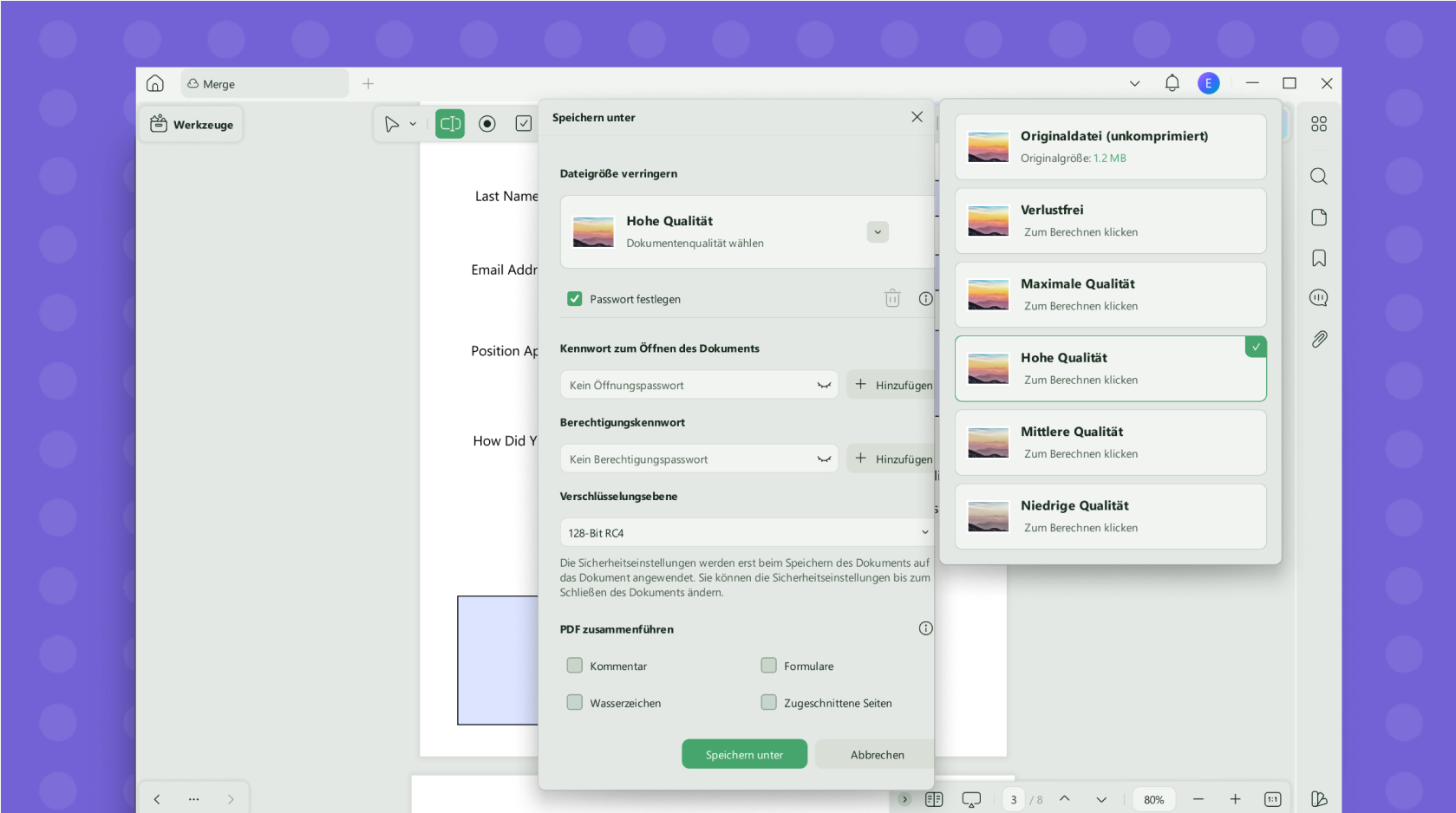
Task: Click the Kein Öffnungspasswort field
Action: (x=699, y=385)
